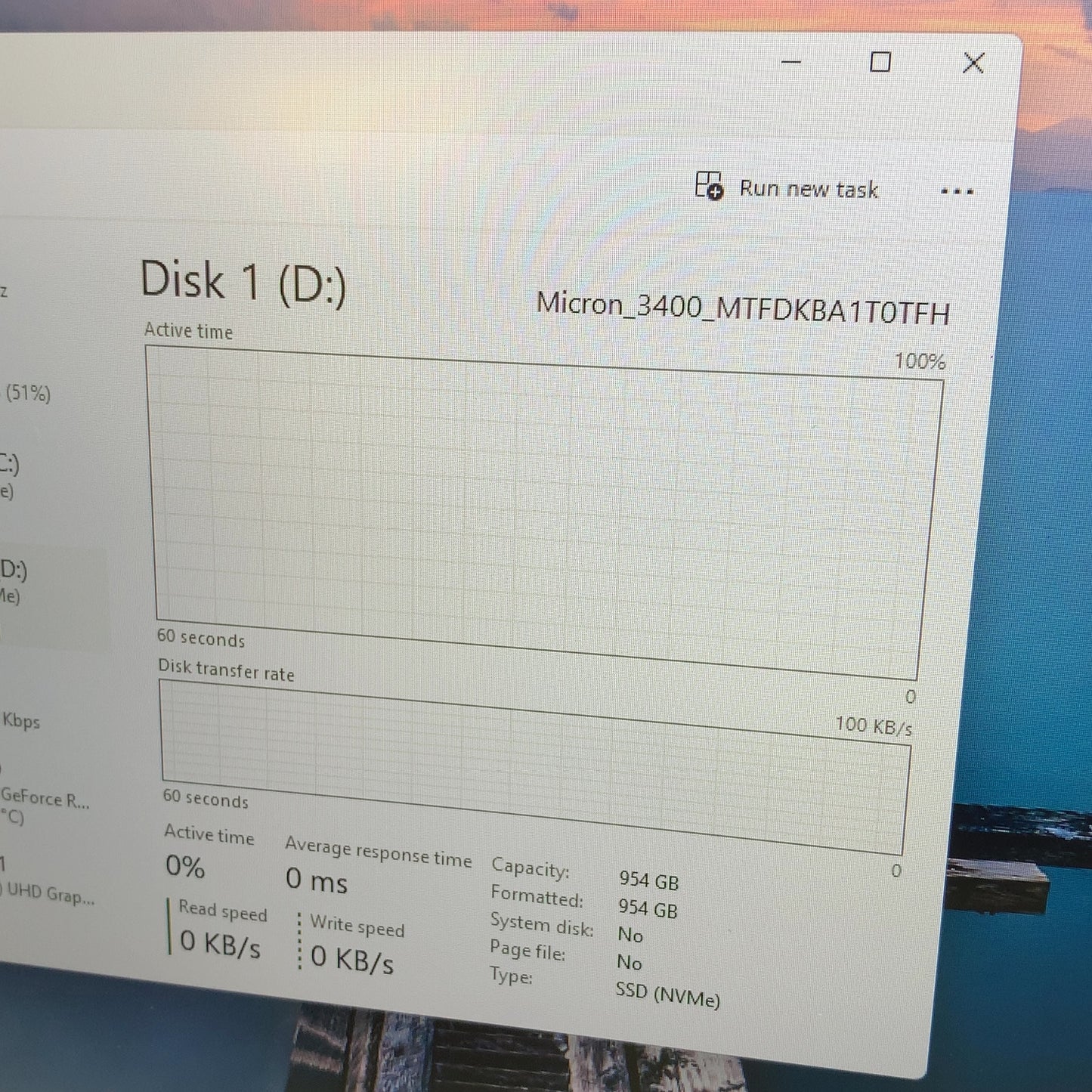Click the Run new task icon
1092x1092 pixels.
[x=709, y=185]
